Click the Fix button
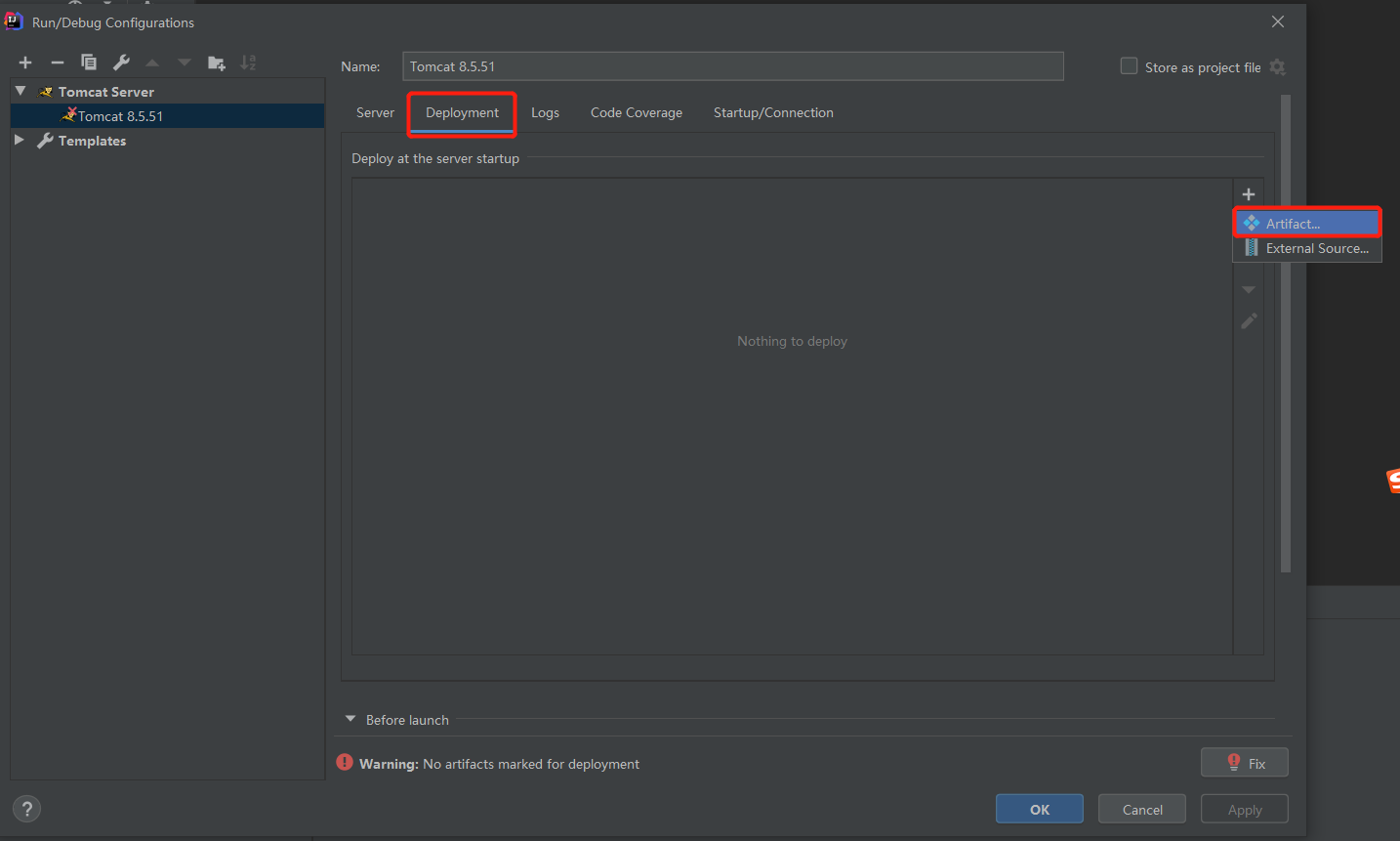This screenshot has height=841, width=1400. tap(1245, 763)
